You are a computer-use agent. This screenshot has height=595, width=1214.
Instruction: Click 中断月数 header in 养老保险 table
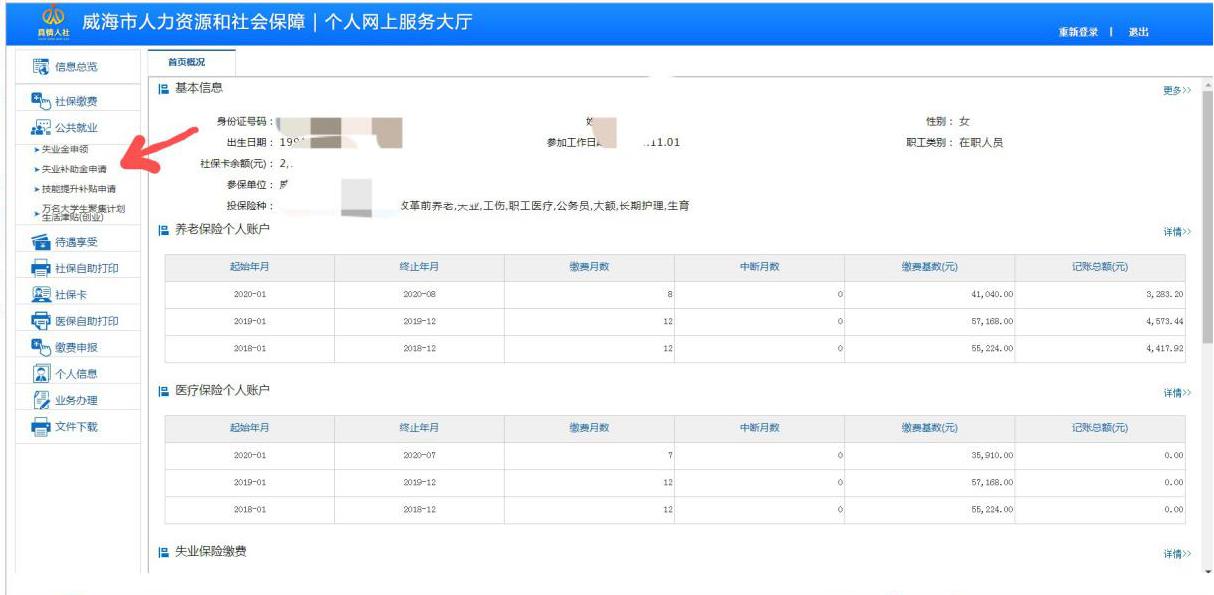(759, 267)
